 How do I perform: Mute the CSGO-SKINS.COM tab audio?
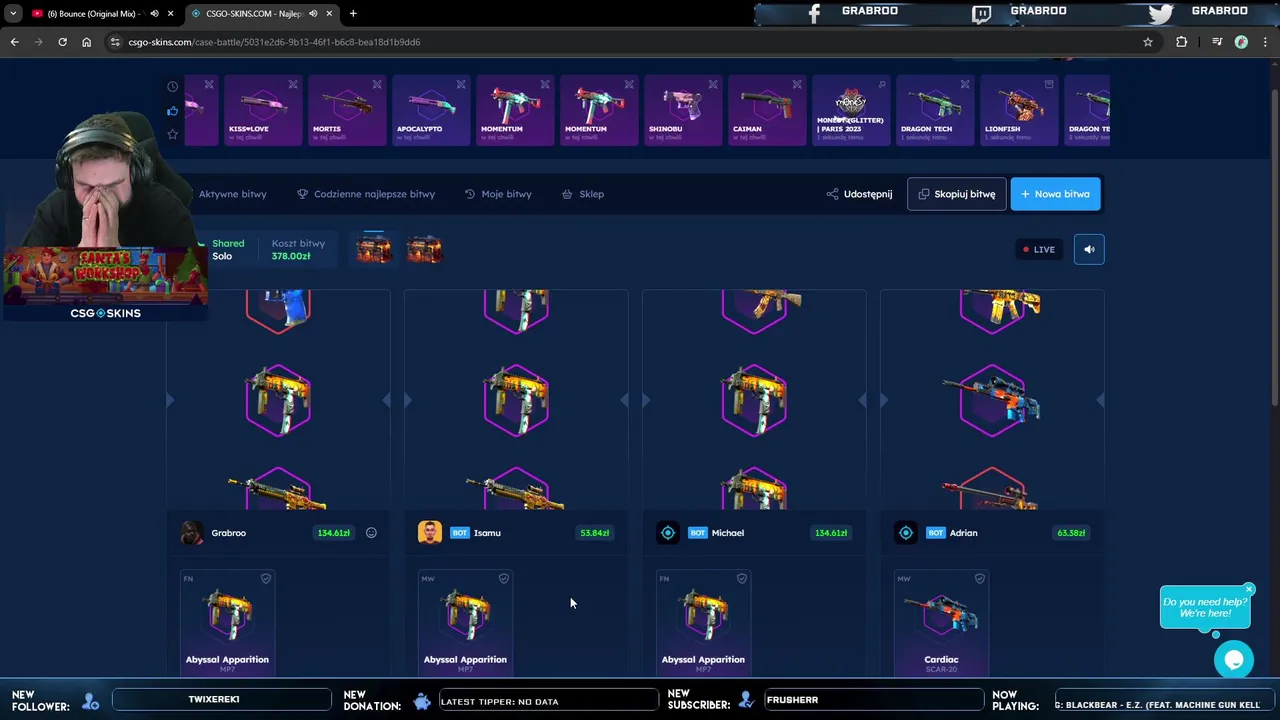pos(313,13)
